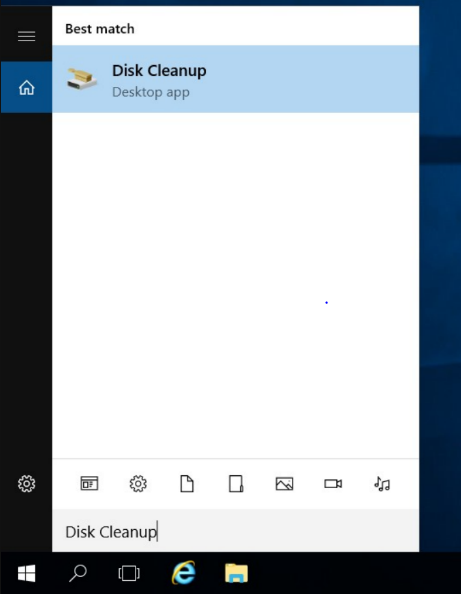
Task: Filter results by Videos camera icon
Action: [333, 484]
